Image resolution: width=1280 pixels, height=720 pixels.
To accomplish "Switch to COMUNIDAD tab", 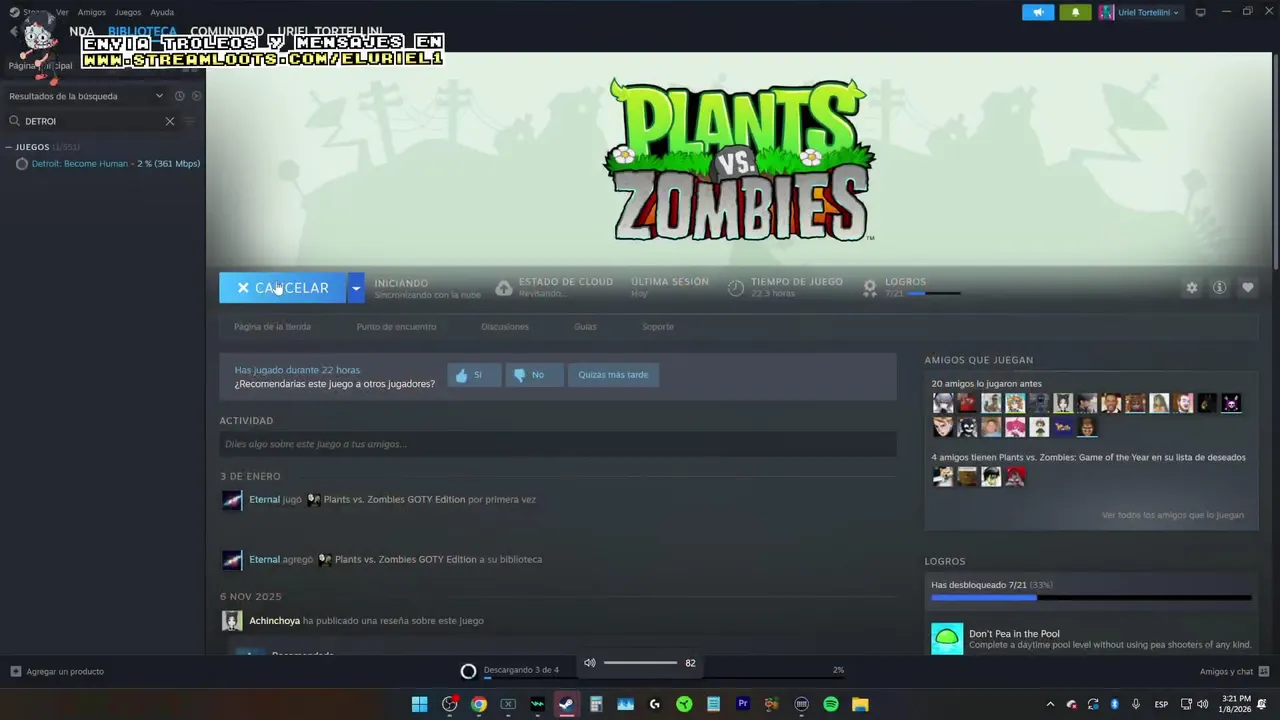I will coord(227,32).
